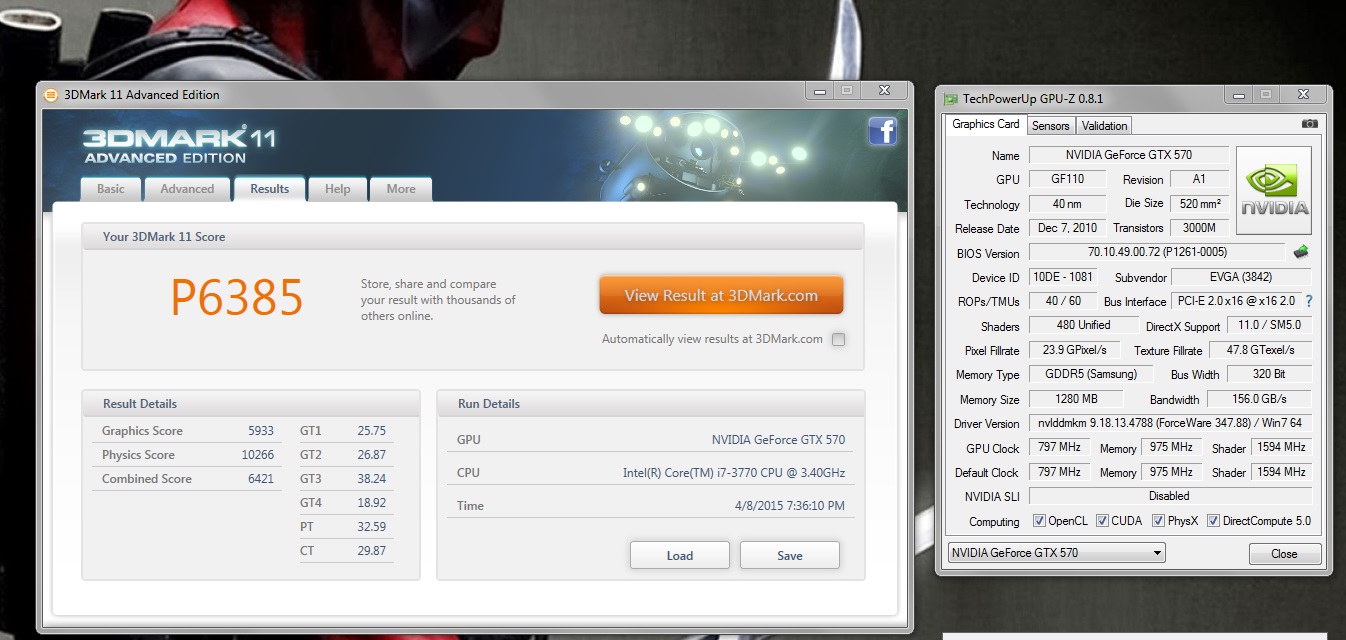Click the Release Date field Dec 7, 2010
The height and width of the screenshot is (640, 1346).
coord(1067,228)
